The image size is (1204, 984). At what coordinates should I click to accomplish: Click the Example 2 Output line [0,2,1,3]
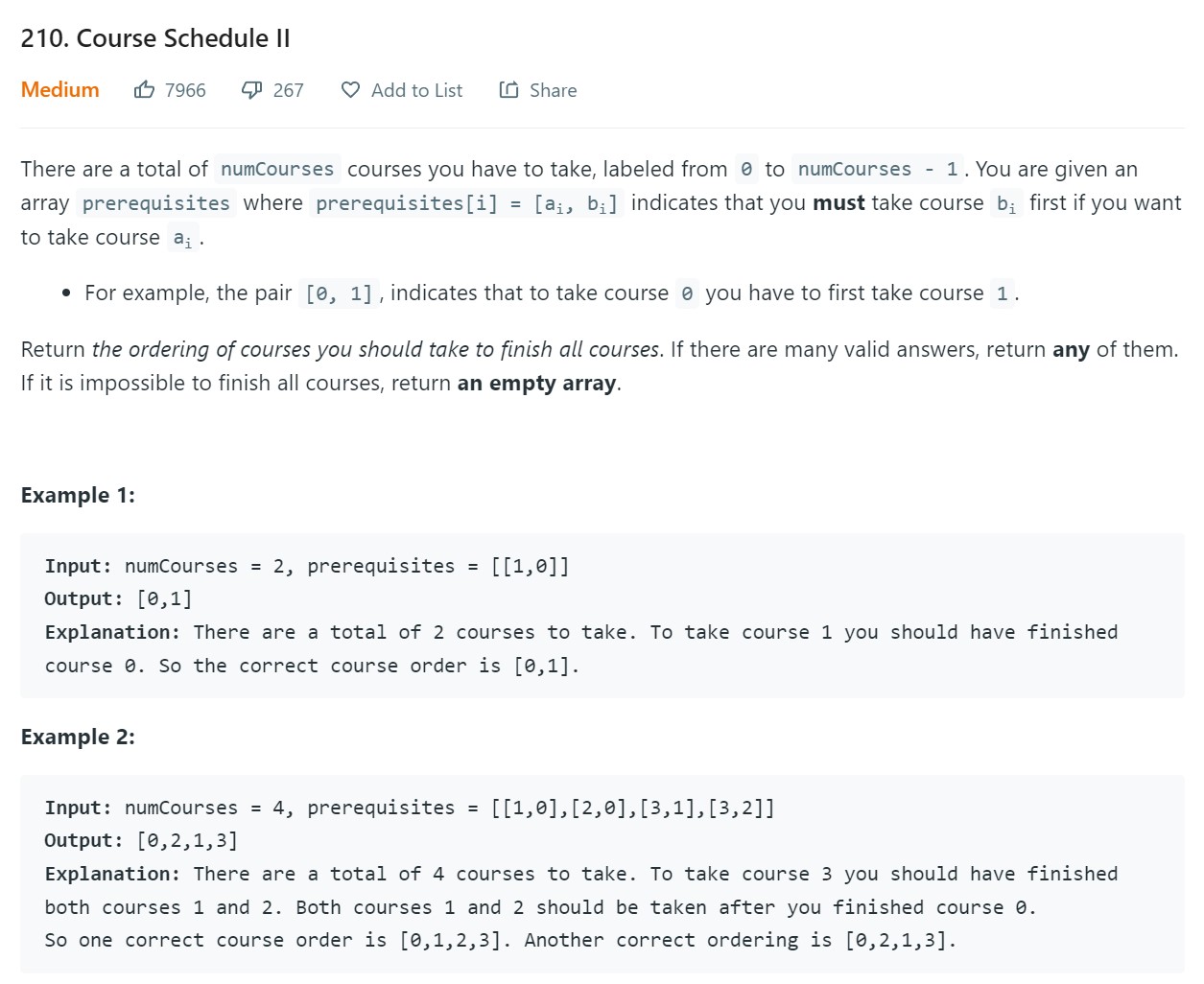click(141, 841)
